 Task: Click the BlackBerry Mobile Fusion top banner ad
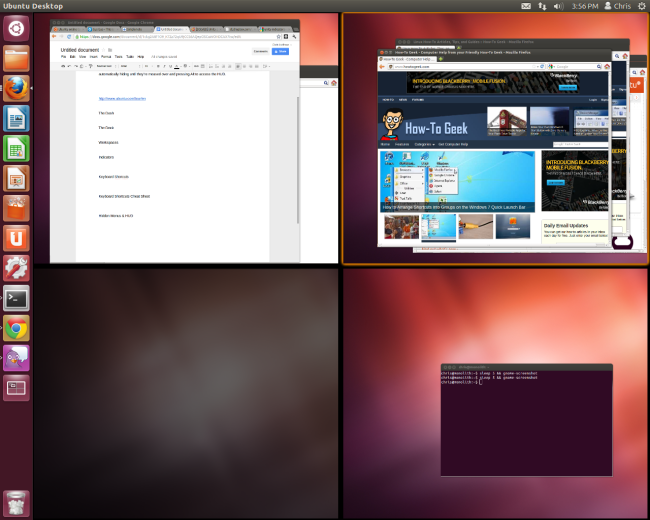click(492, 83)
